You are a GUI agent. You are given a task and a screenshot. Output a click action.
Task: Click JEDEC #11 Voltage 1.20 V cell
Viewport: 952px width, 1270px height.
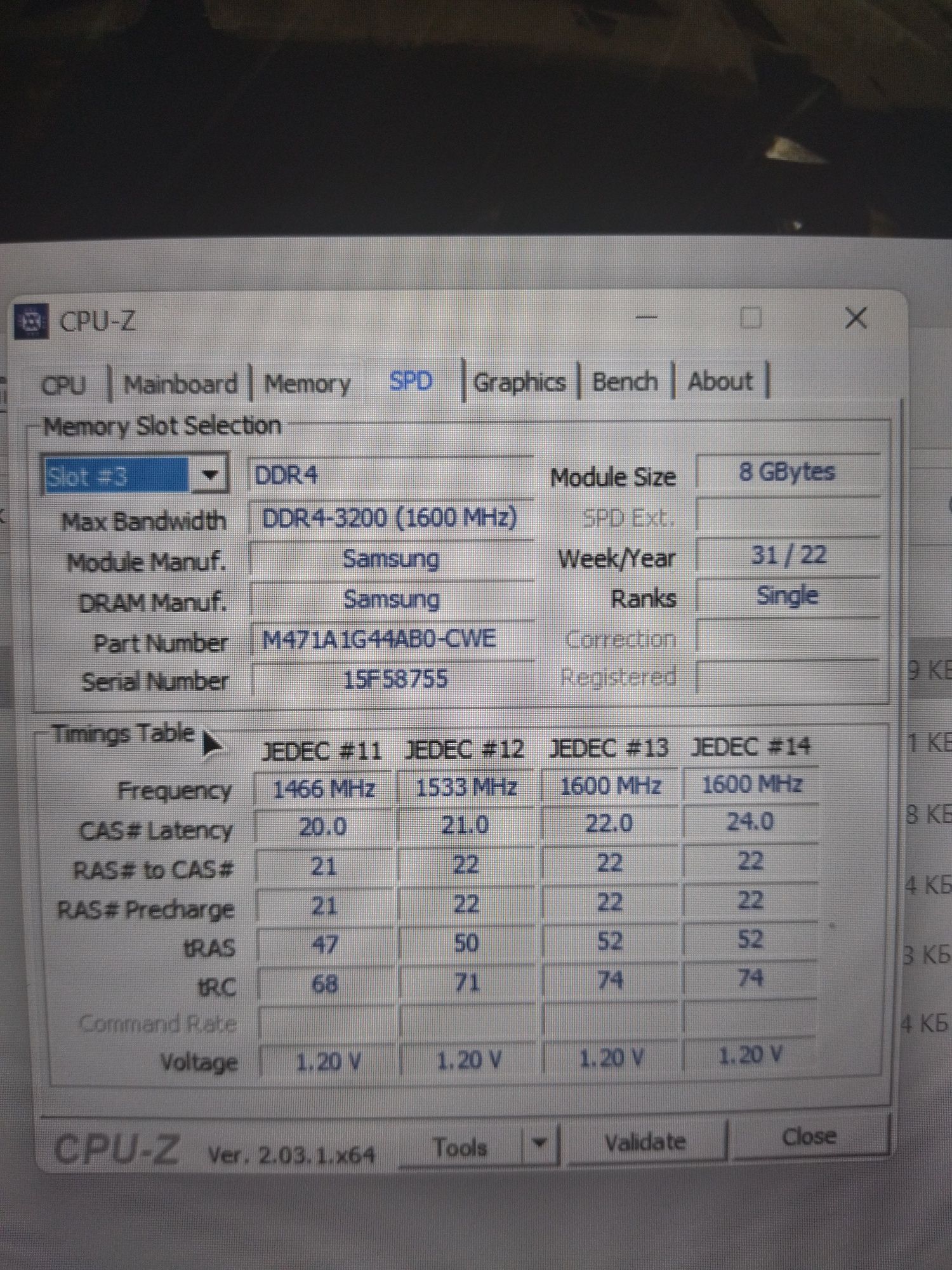[327, 1062]
